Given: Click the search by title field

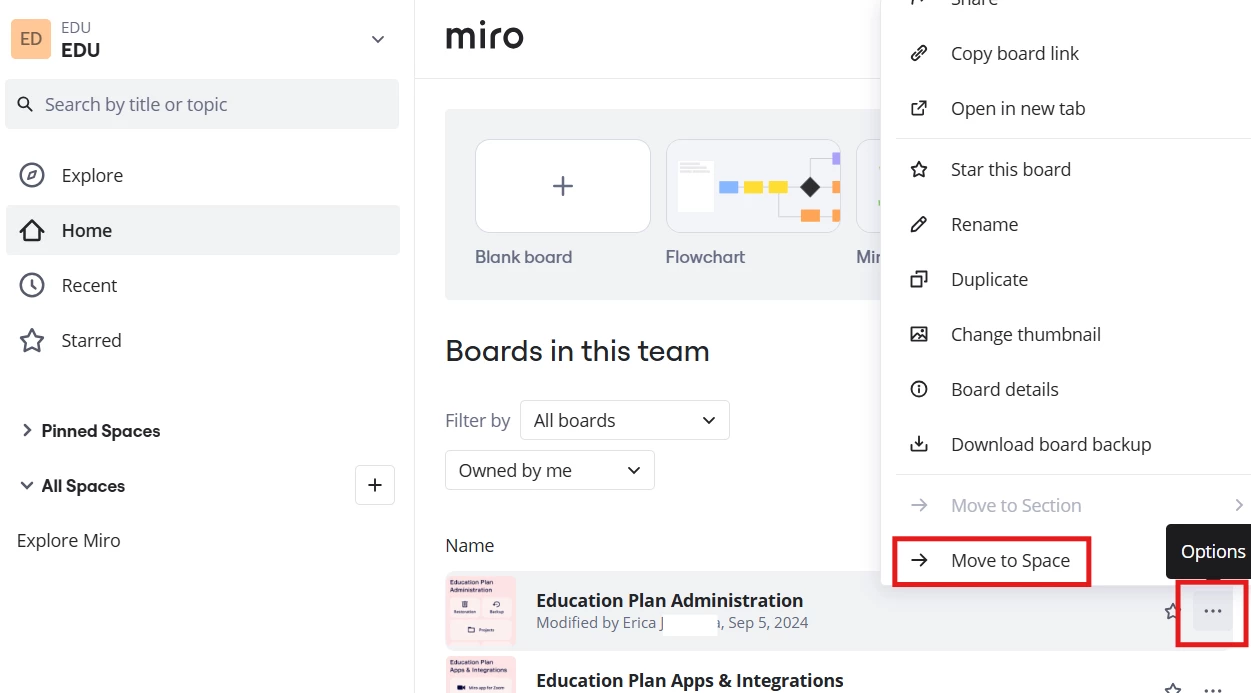Looking at the screenshot, I should (x=202, y=104).
